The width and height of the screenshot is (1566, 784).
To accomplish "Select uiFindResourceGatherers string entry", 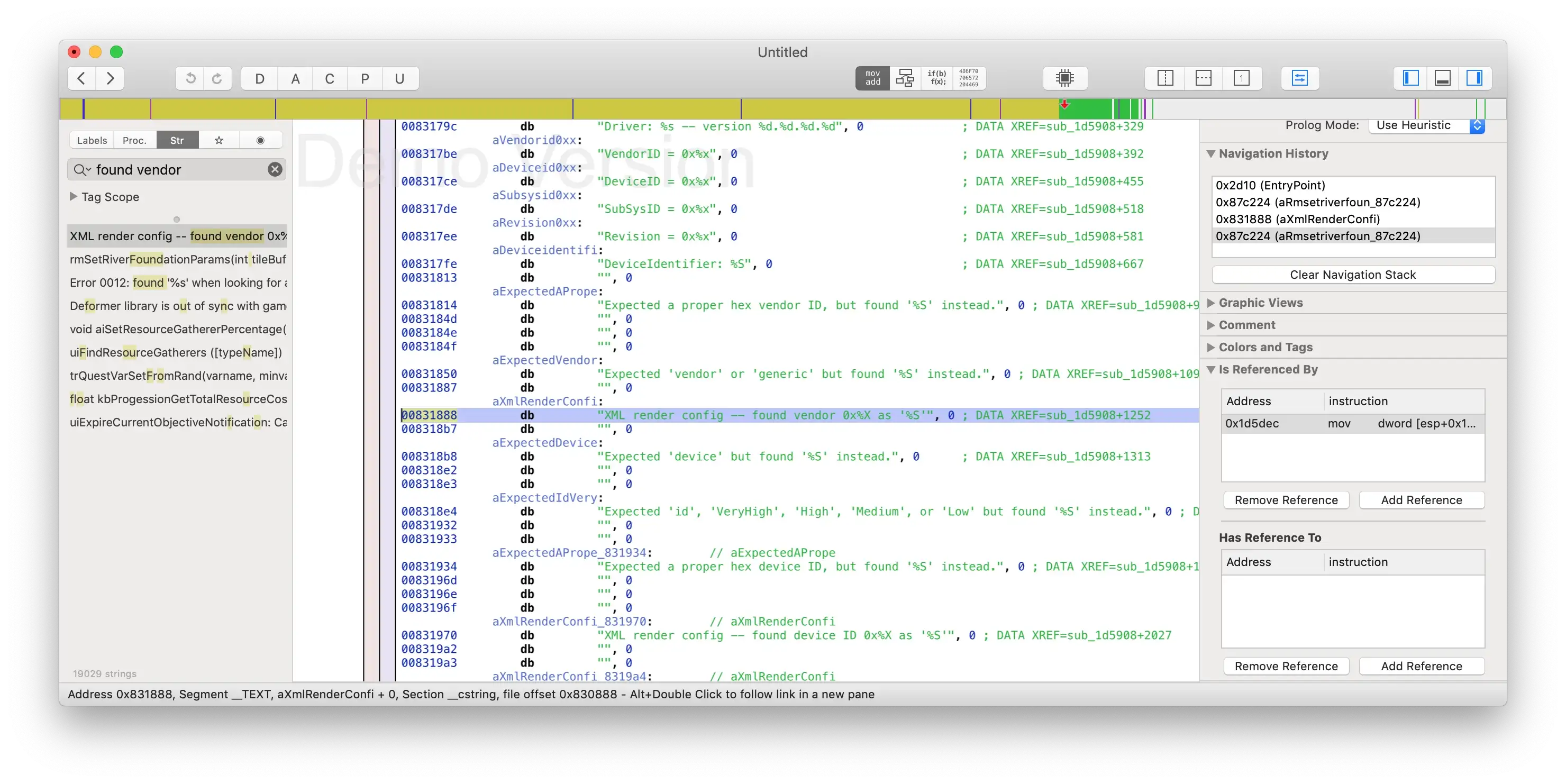I will pyautogui.click(x=176, y=352).
